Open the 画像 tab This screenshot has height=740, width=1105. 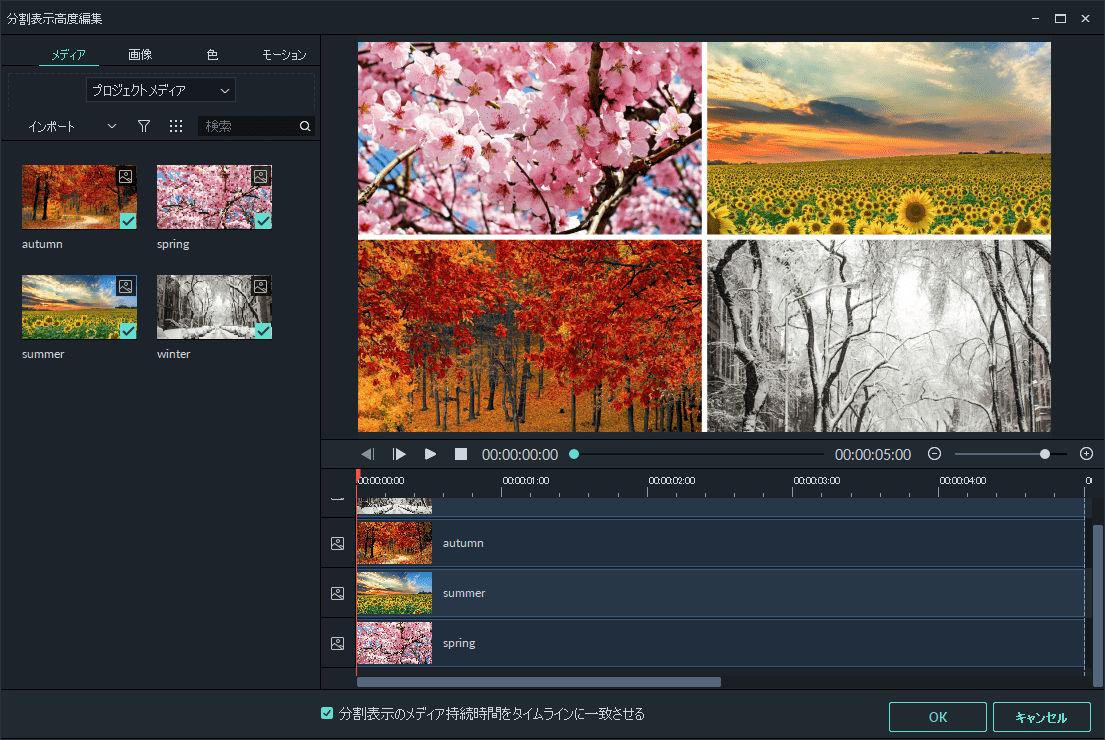pos(140,54)
